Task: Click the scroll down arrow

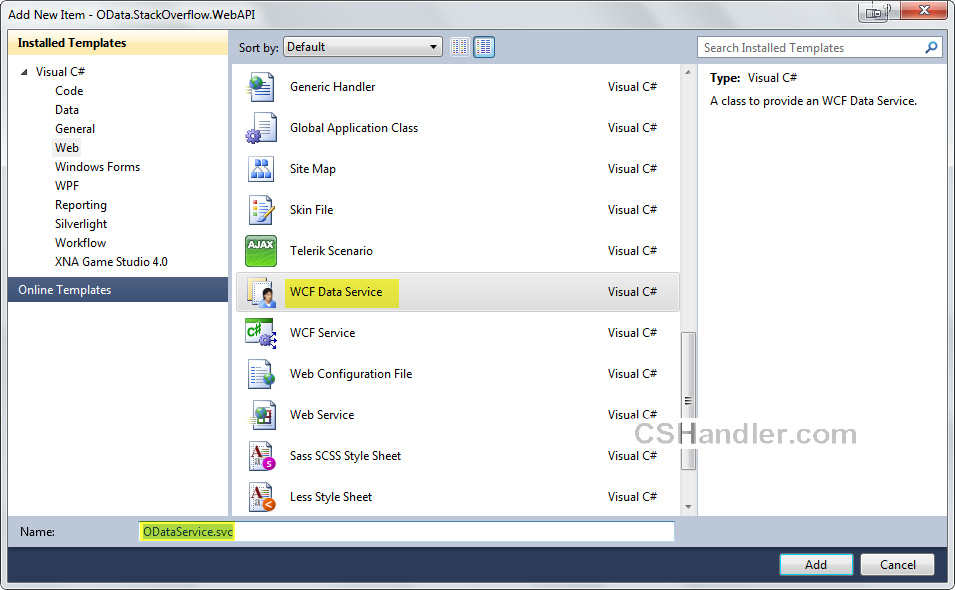Action: 688,507
